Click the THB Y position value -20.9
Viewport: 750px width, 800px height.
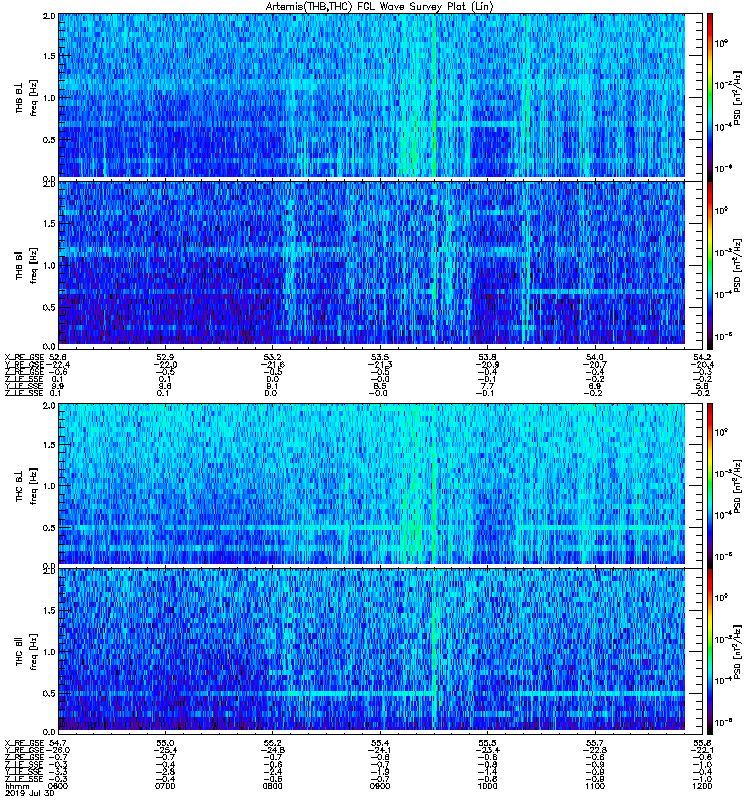[x=487, y=364]
